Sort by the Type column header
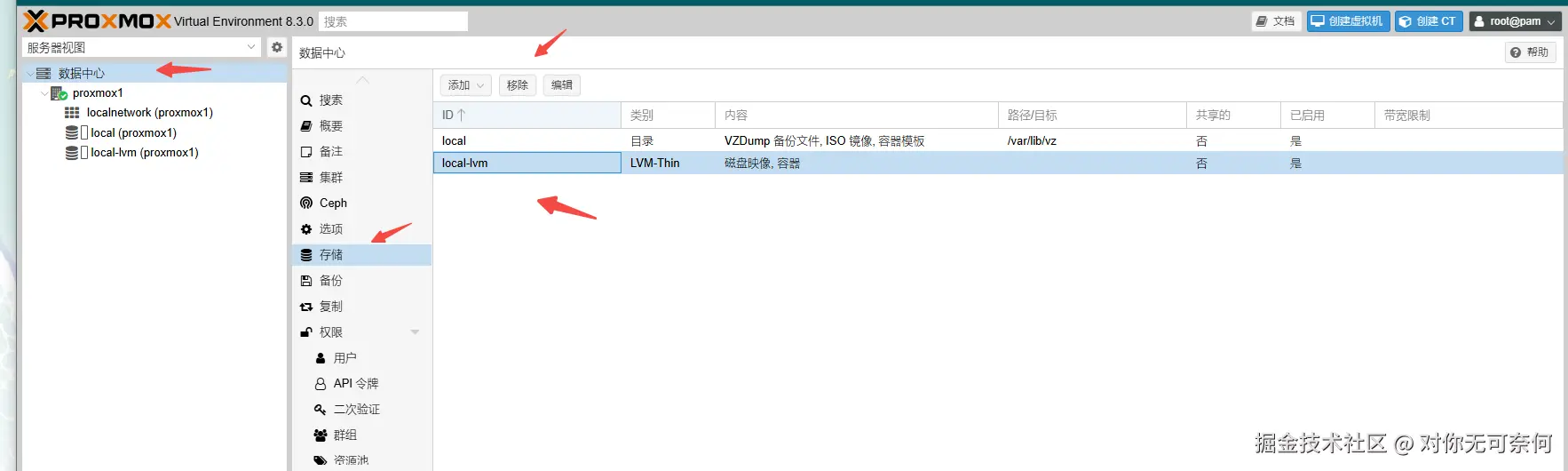The image size is (1568, 471). 668,115
